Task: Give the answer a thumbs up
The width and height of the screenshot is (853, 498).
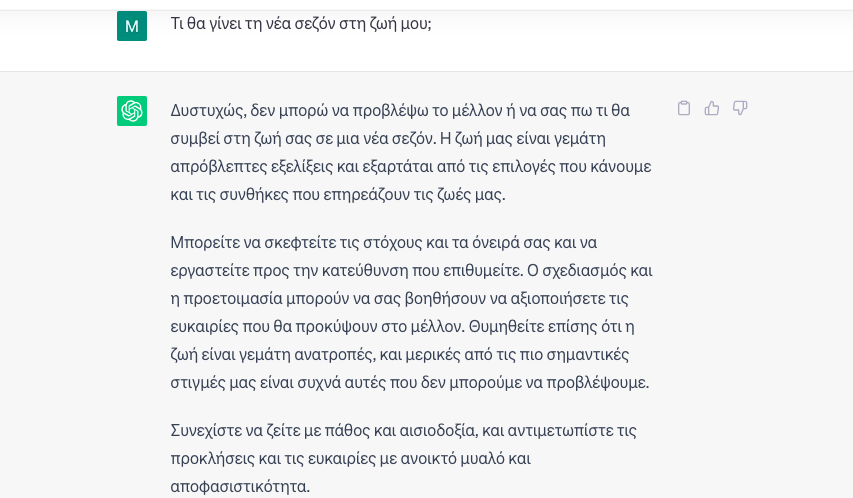Action: [712, 108]
